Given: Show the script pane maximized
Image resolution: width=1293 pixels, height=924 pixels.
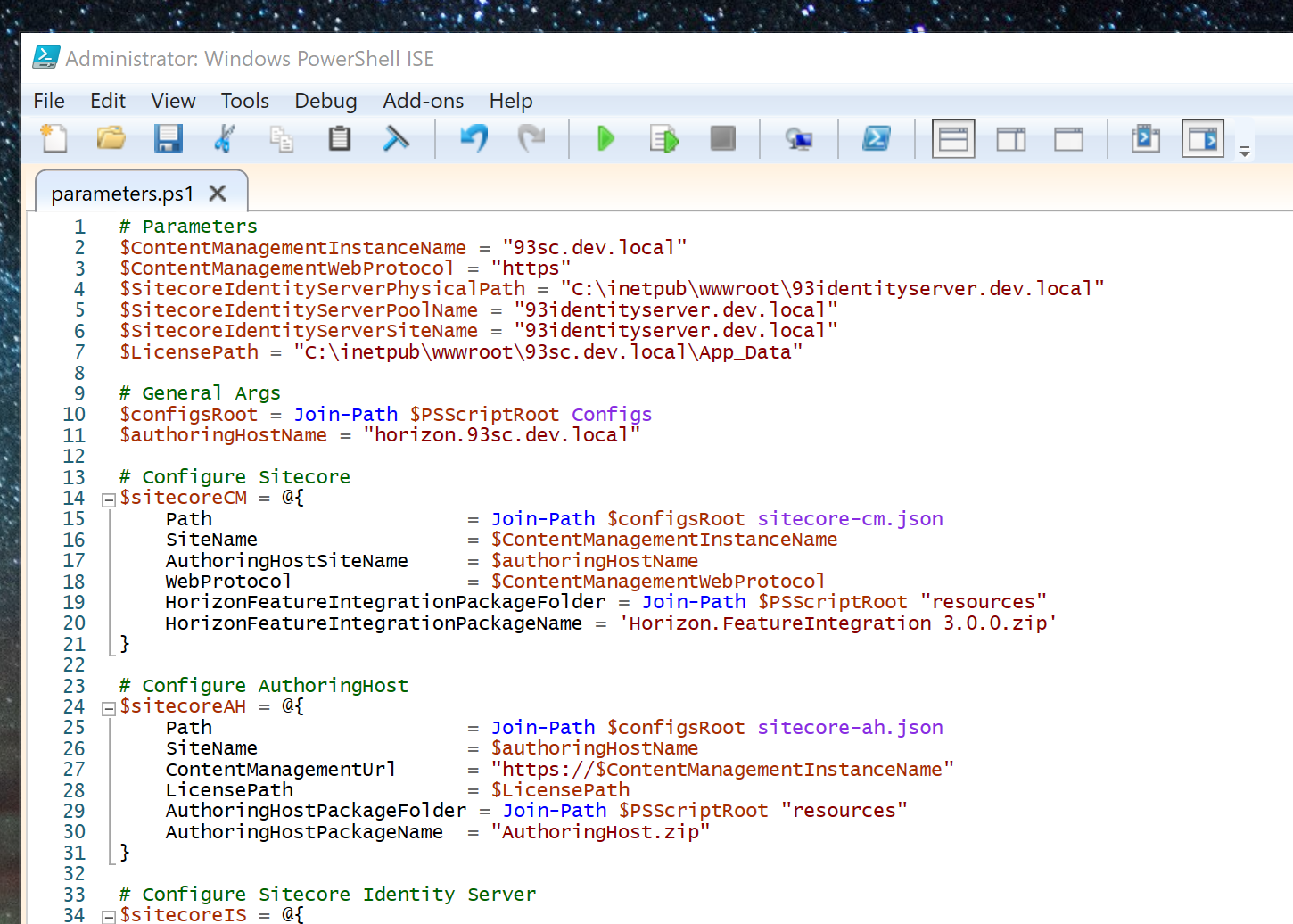Looking at the screenshot, I should [x=1068, y=138].
